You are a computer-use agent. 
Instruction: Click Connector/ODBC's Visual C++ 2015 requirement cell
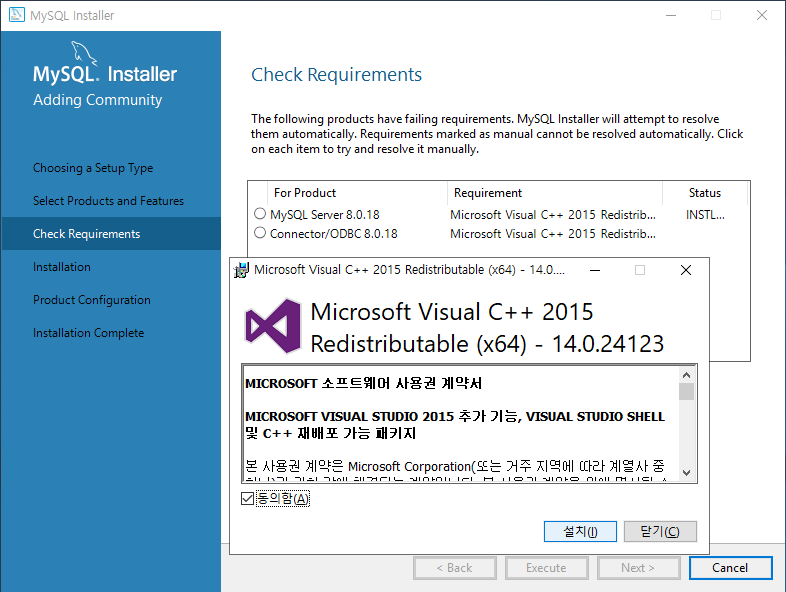pos(553,234)
